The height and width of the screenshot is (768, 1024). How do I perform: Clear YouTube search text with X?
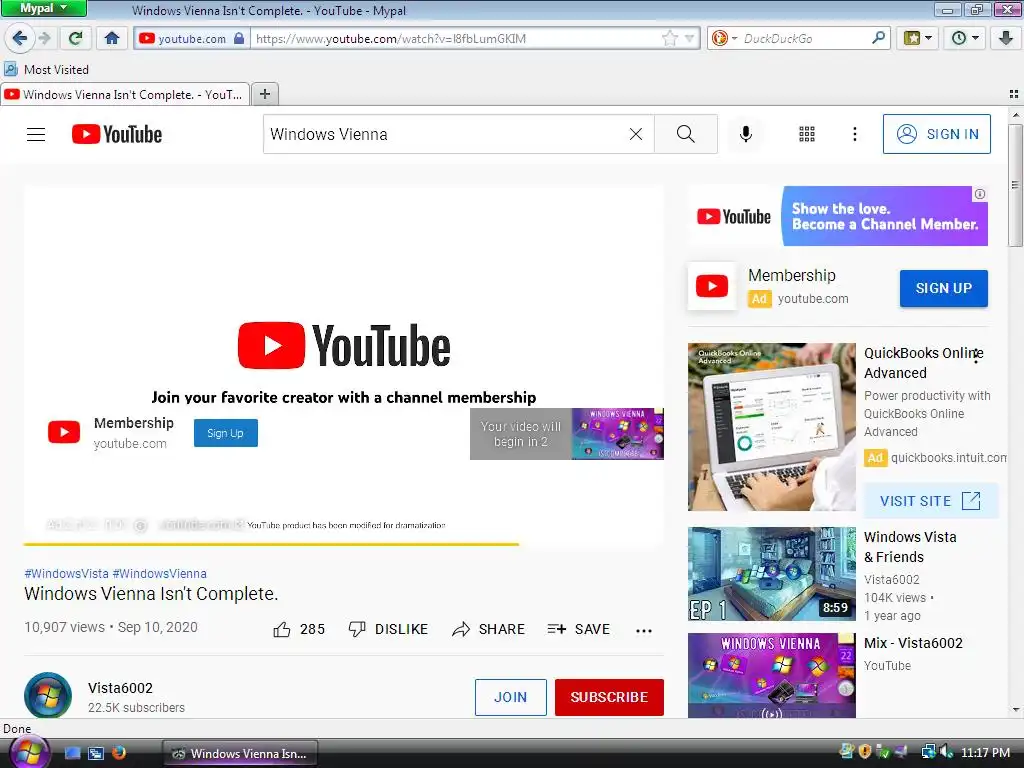click(635, 135)
